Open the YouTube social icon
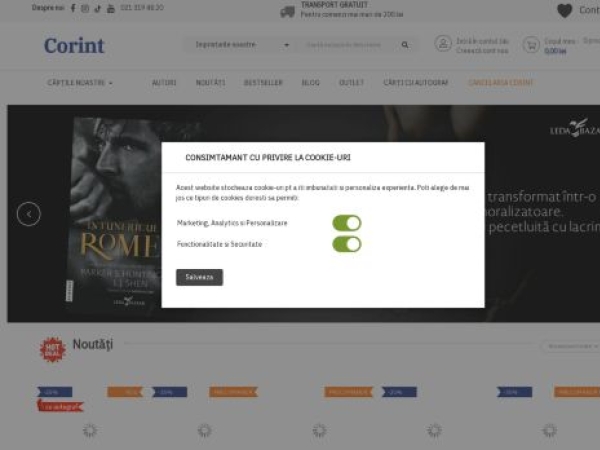This screenshot has height=450, width=600. (x=111, y=8)
